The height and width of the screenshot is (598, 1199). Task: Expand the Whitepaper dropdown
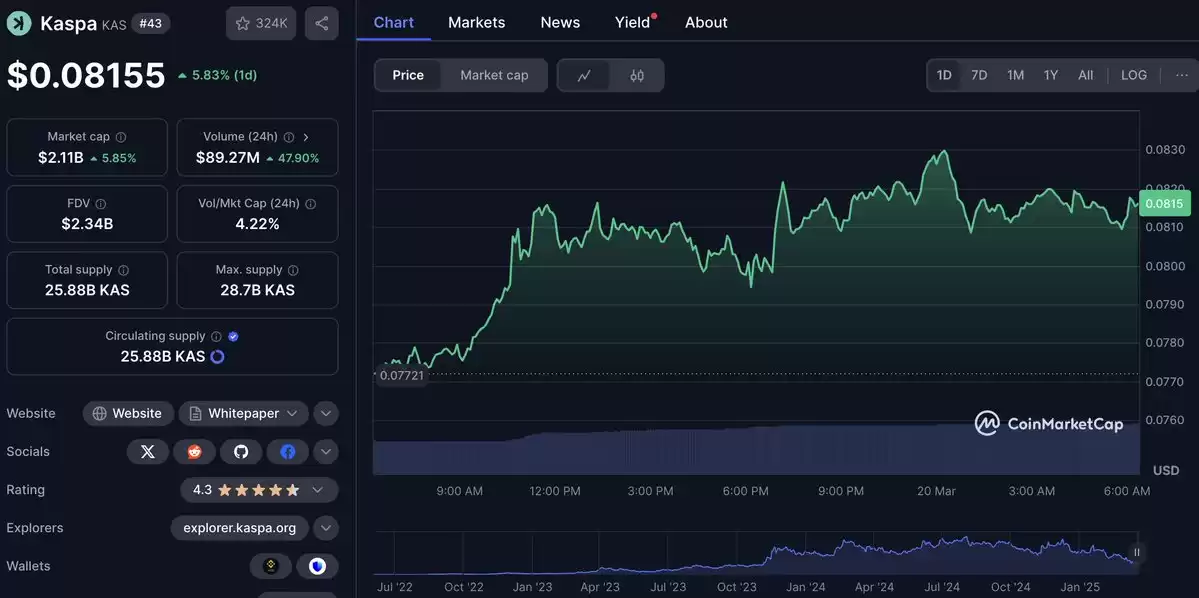tap(244, 414)
